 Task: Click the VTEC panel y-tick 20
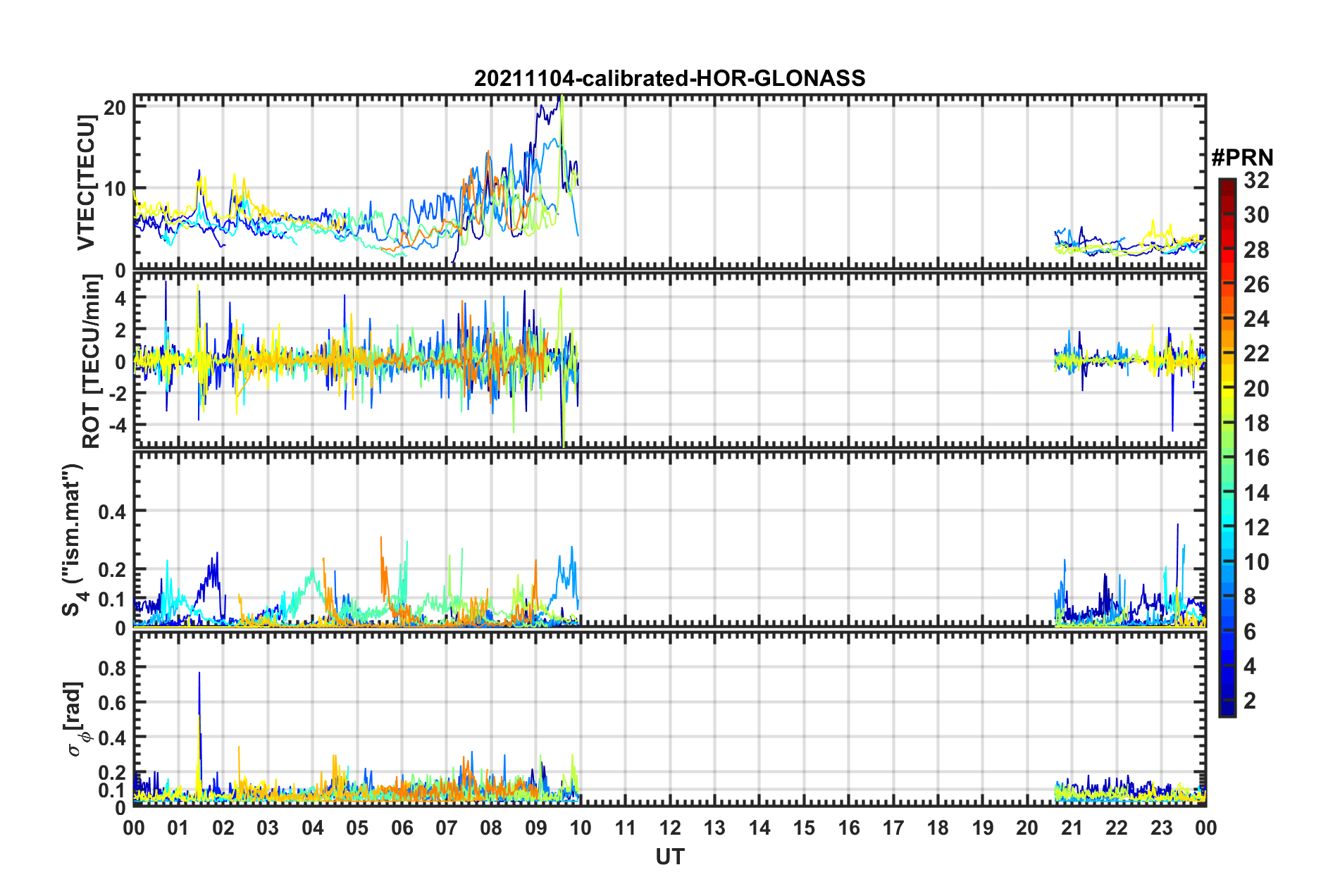115,108
